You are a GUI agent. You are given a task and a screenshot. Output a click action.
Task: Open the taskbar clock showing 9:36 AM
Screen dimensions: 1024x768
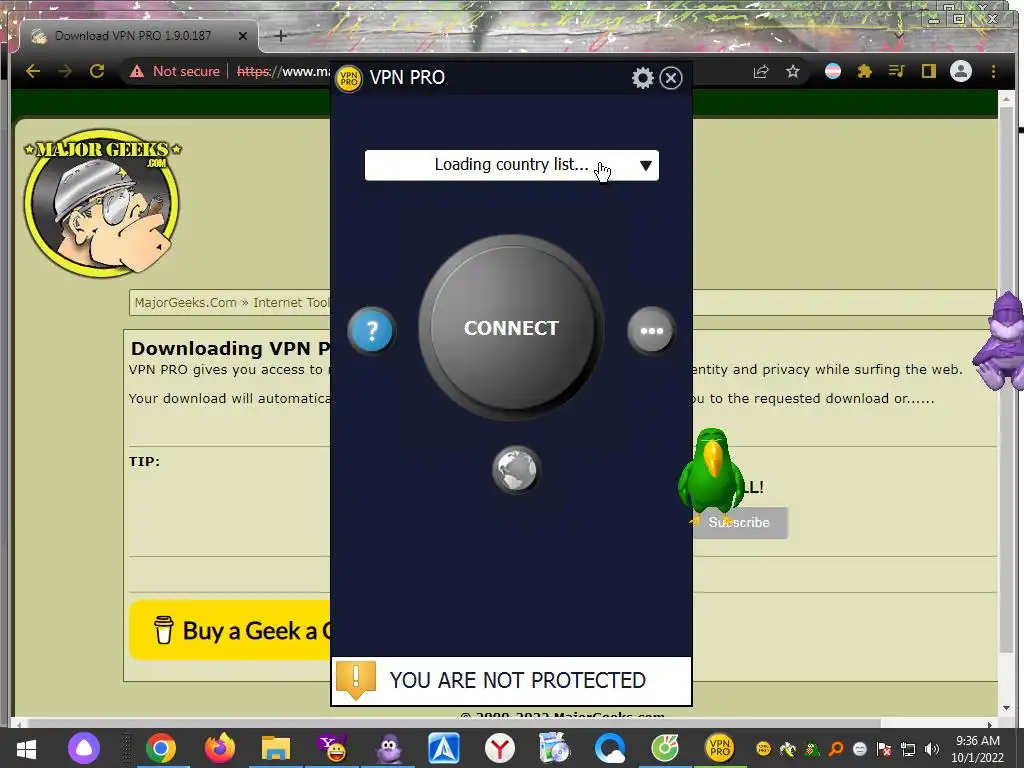tap(977, 748)
